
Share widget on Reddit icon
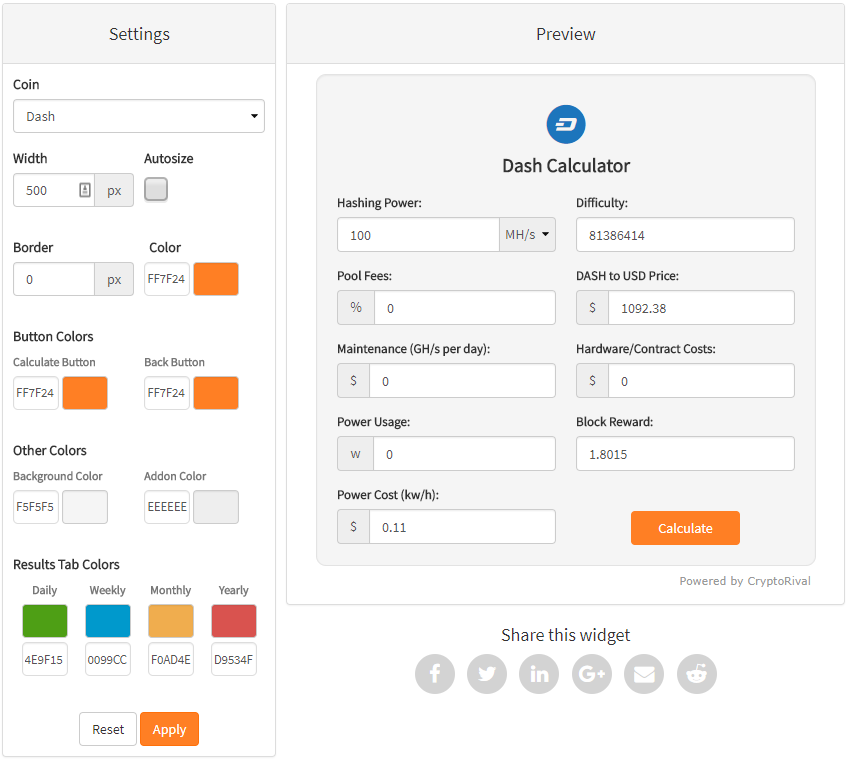click(696, 674)
